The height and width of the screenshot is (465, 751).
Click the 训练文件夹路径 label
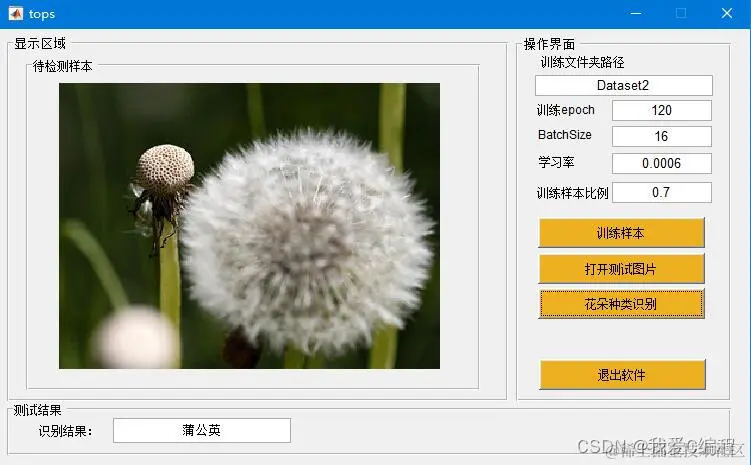coord(582,62)
